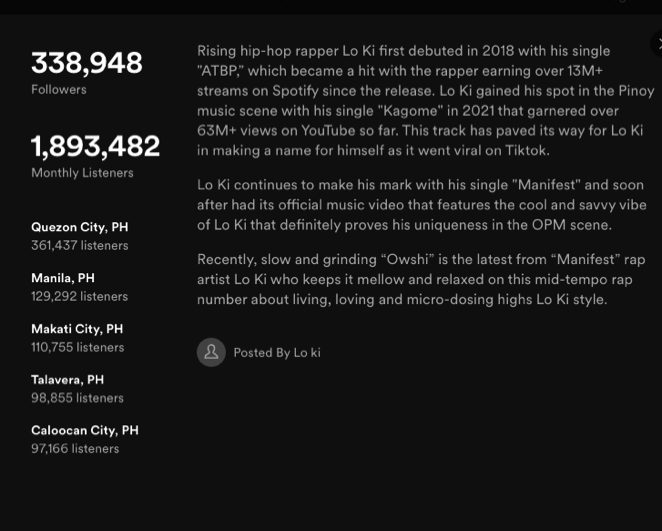Click 110,755 listeners under Makati City

78,347
